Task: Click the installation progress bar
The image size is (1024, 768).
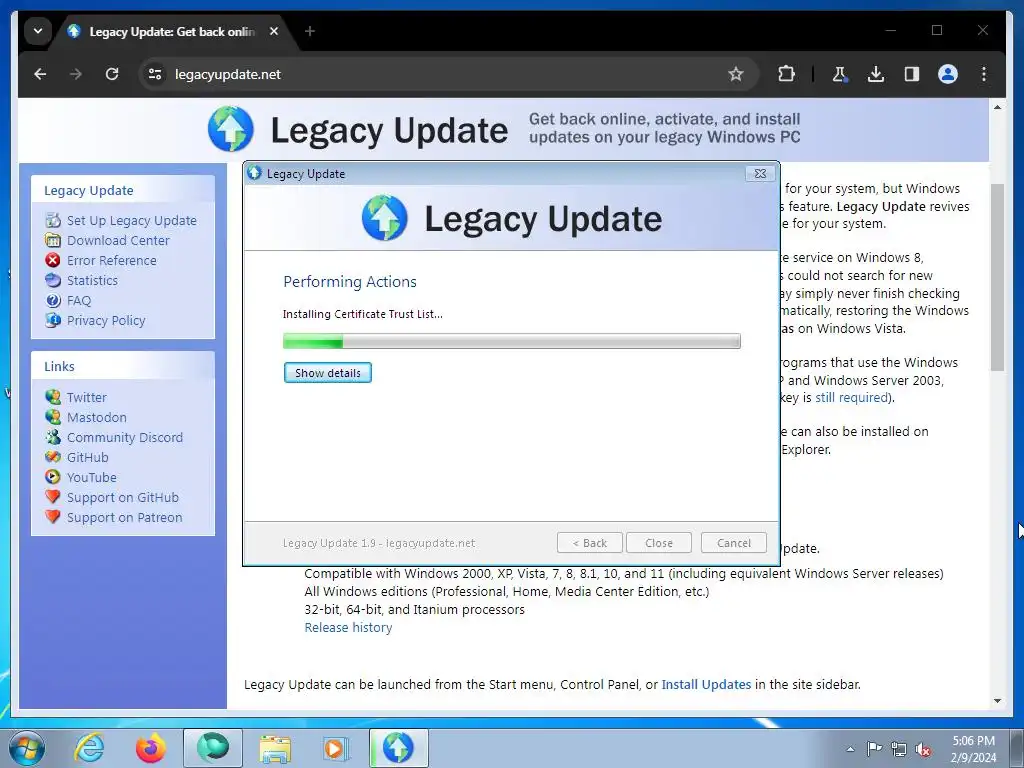Action: 511,341
